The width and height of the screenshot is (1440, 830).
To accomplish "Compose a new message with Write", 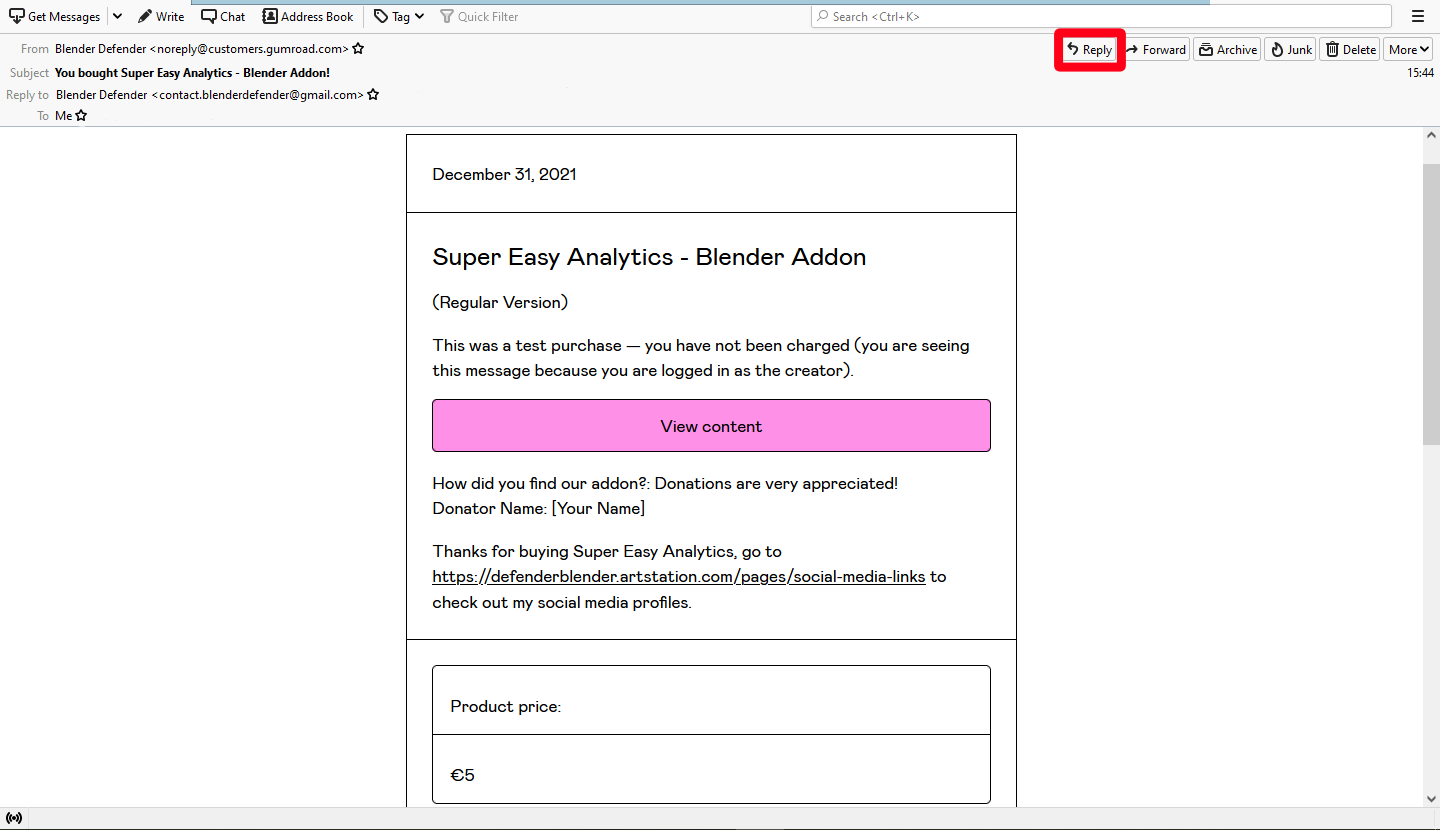I will pos(161,16).
